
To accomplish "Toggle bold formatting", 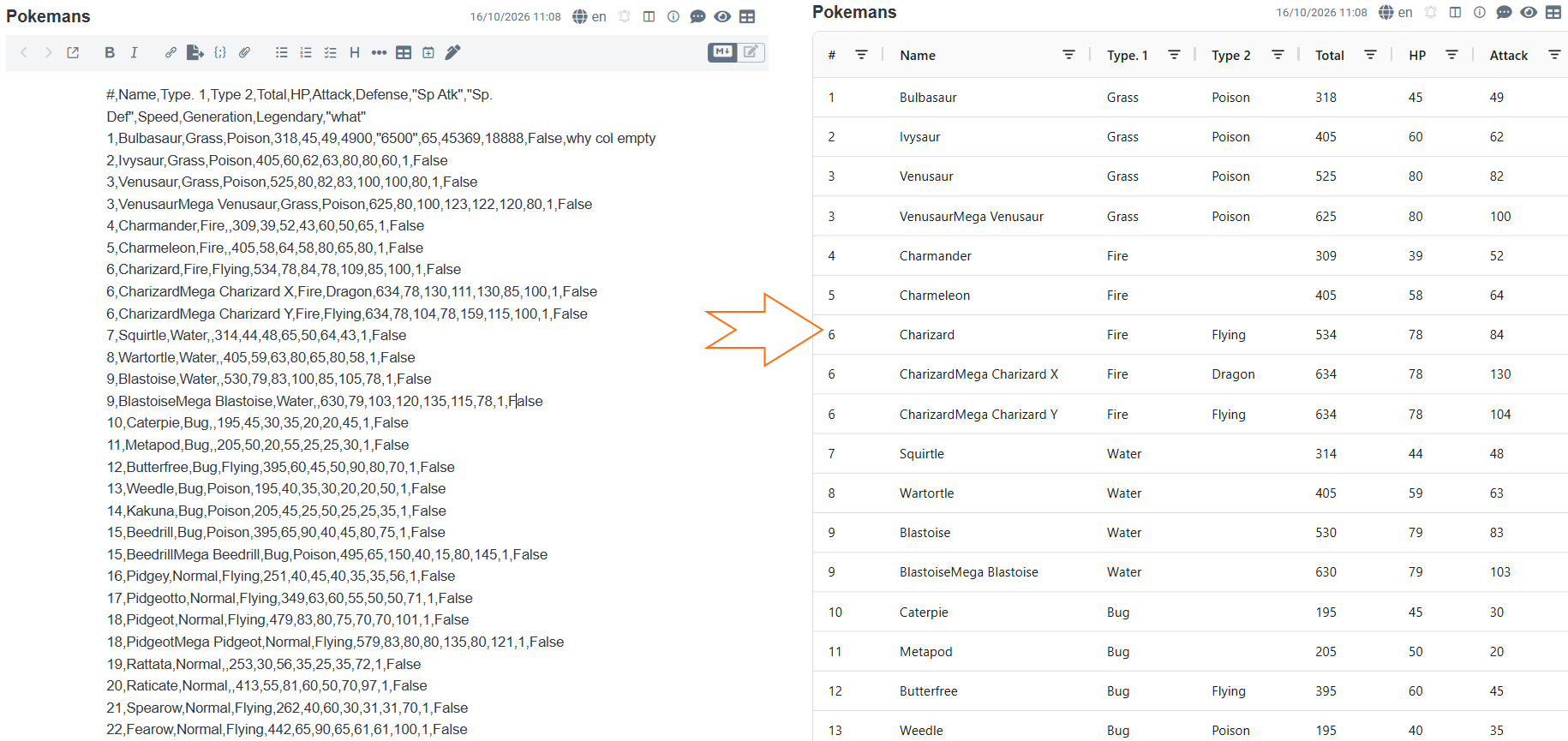I will point(110,53).
